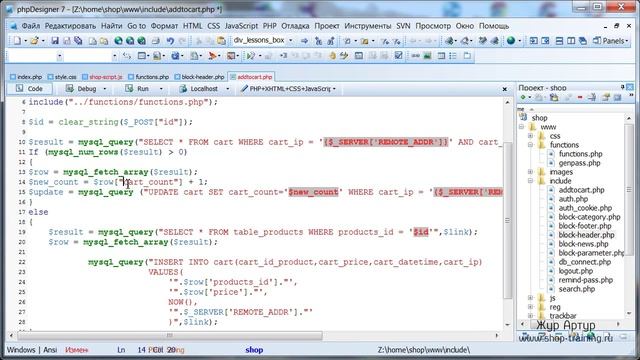Open the div_lessons_box combo box dropdown

(291, 40)
